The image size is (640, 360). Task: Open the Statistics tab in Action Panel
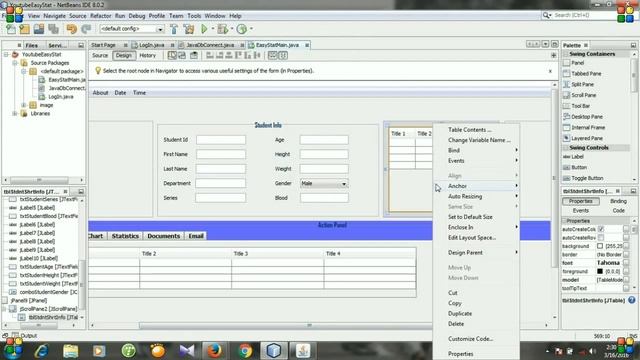pyautogui.click(x=125, y=236)
